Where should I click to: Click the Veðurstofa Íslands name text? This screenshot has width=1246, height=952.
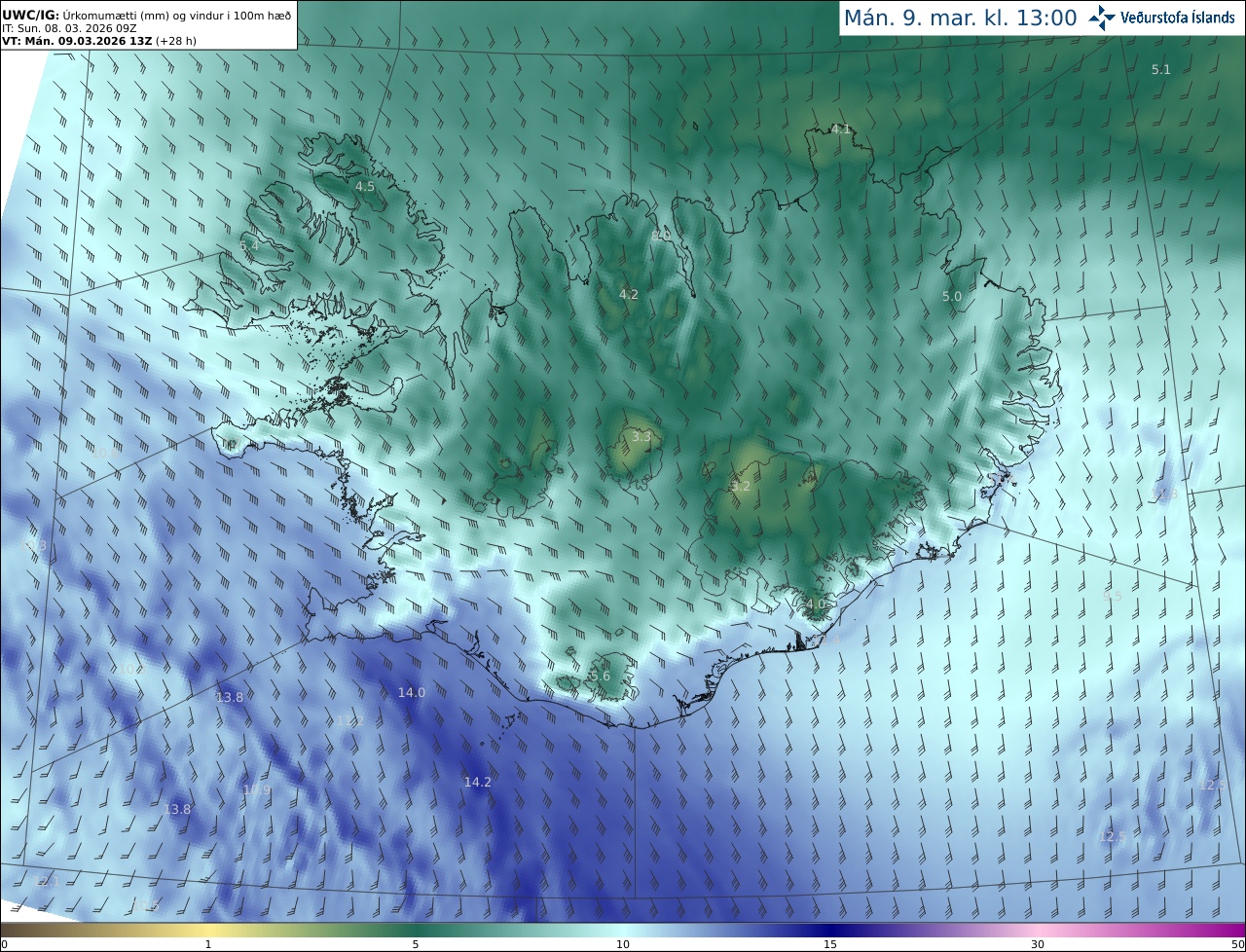pyautogui.click(x=1178, y=18)
